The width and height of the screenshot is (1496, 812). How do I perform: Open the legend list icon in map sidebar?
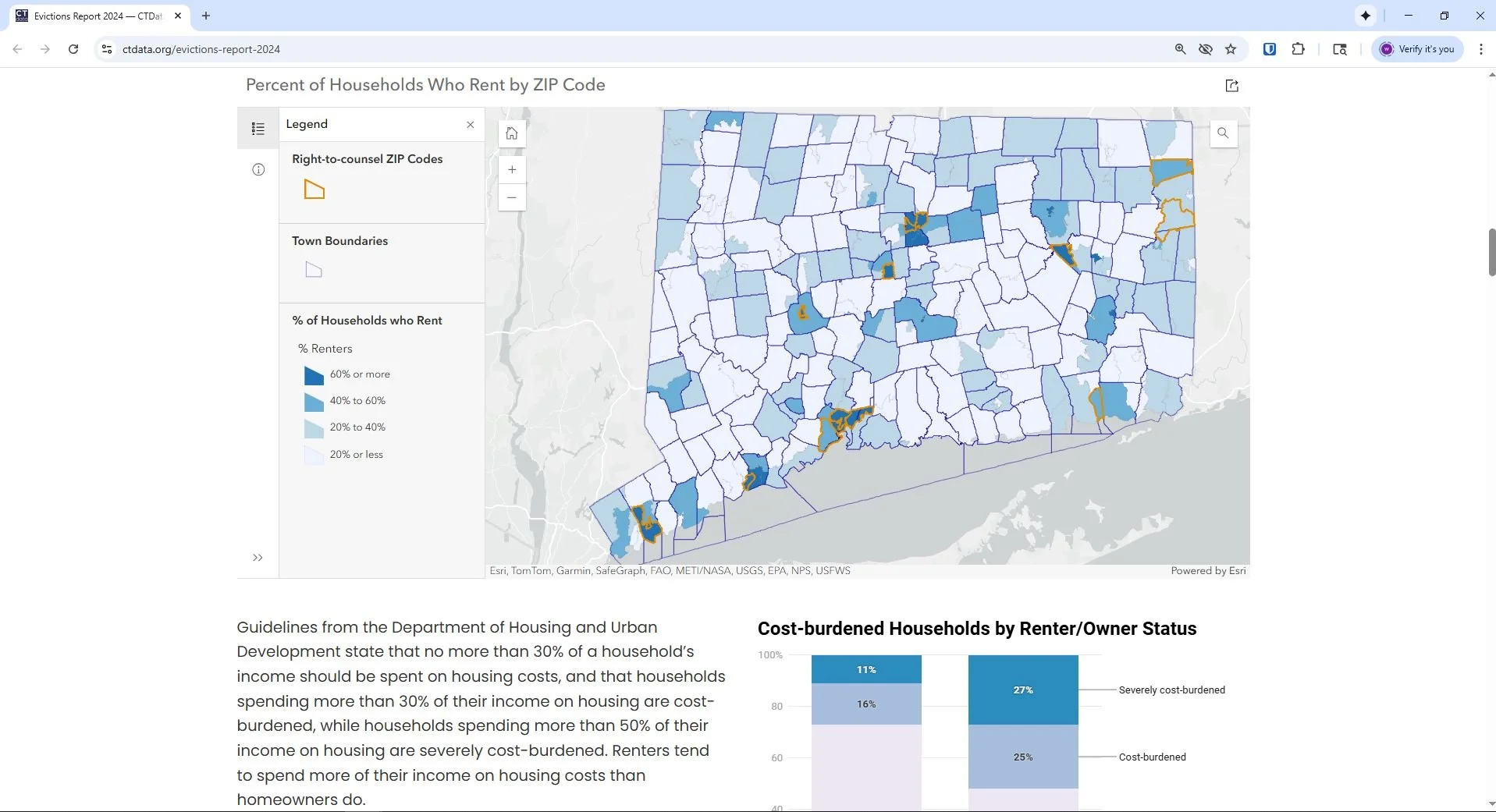tap(258, 128)
